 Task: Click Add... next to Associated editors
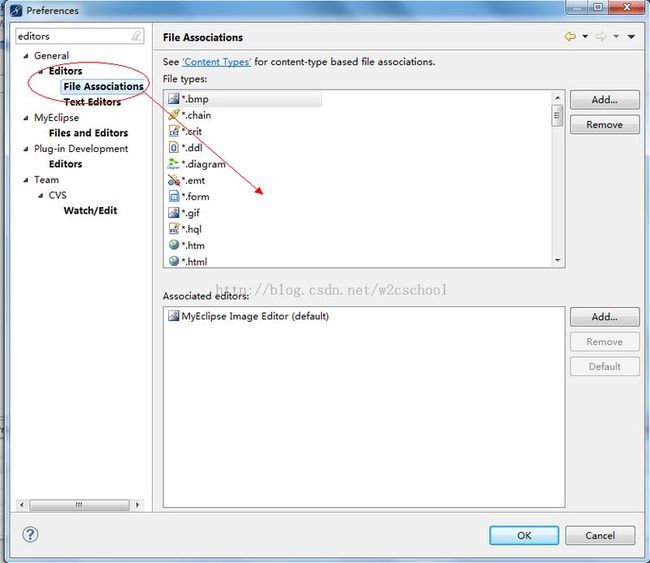pos(604,317)
